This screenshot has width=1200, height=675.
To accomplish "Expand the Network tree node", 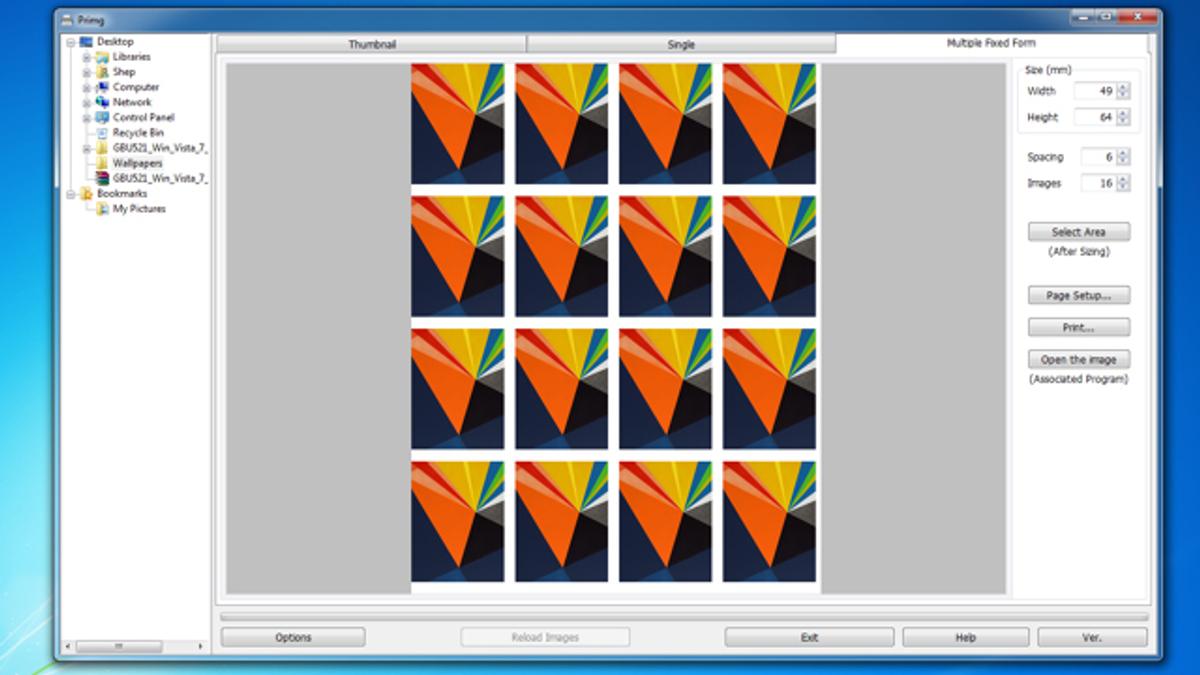I will coord(87,102).
